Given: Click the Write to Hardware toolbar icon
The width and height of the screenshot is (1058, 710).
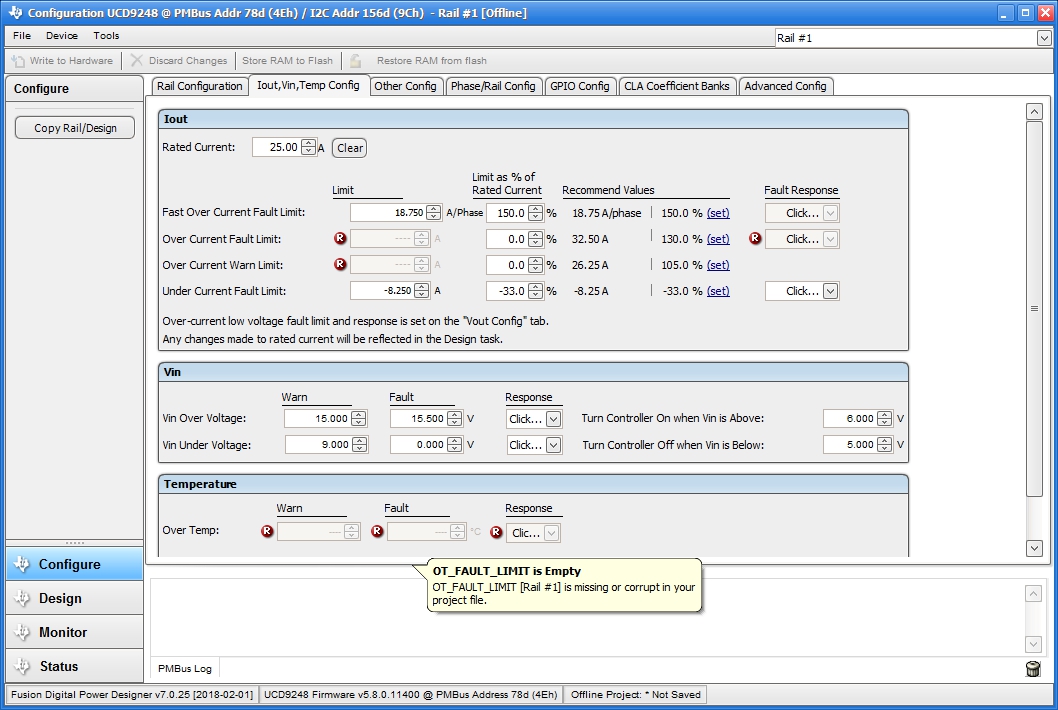Looking at the screenshot, I should 18,61.
